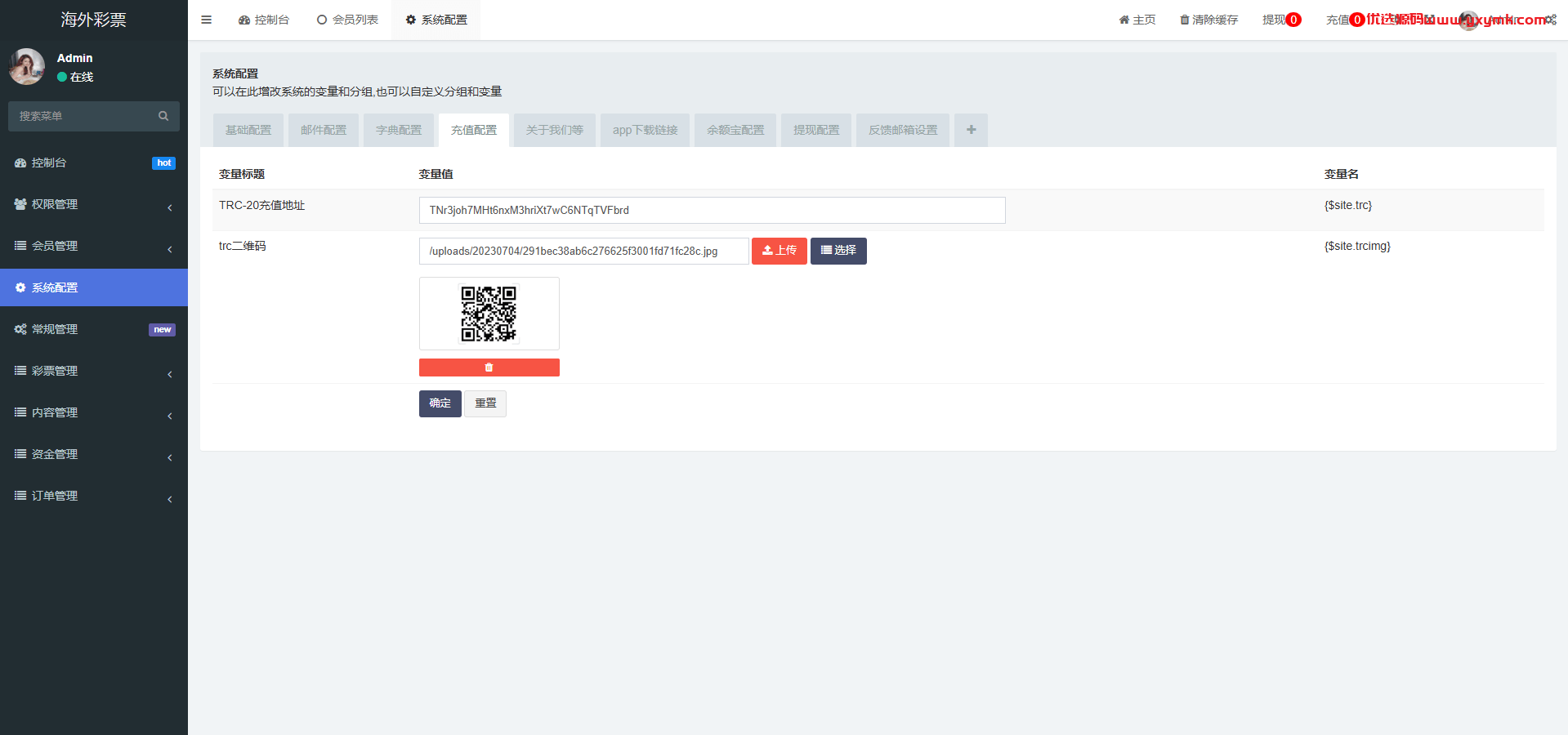Open the 提现 withdrawal notifications
Viewport: 1568px width, 735px height.
pyautogui.click(x=1281, y=20)
